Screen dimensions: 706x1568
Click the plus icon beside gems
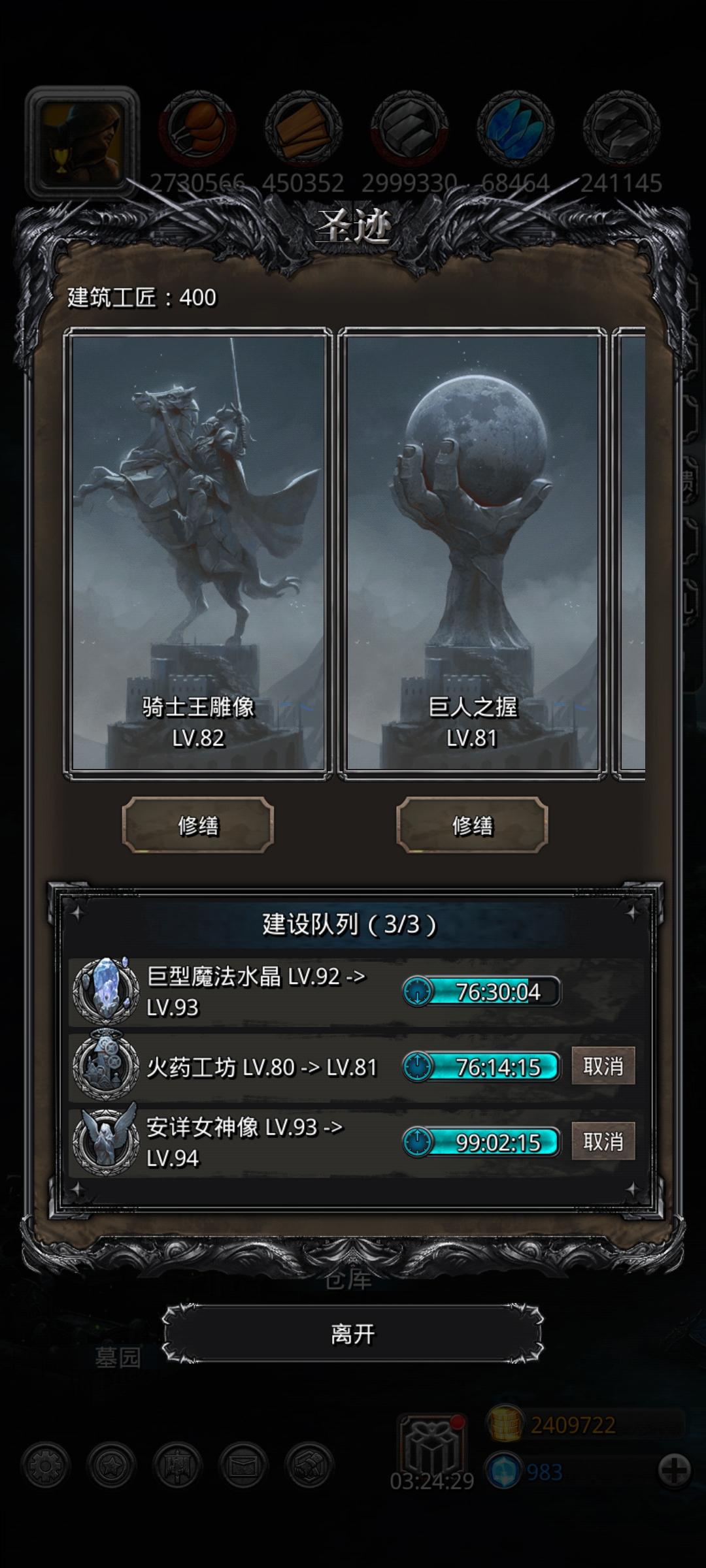tap(674, 1471)
